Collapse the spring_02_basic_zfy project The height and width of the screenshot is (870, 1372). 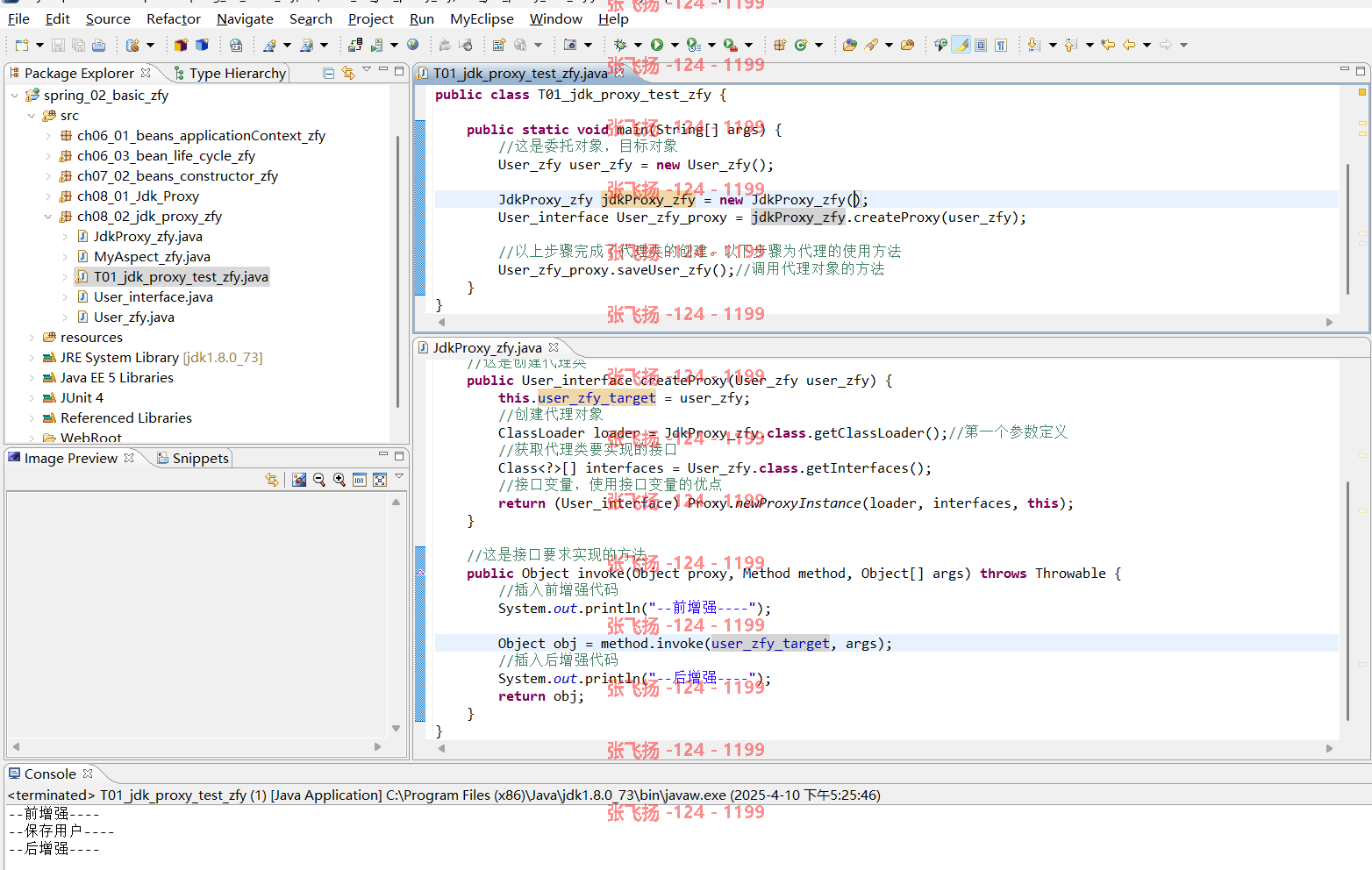pos(15,96)
